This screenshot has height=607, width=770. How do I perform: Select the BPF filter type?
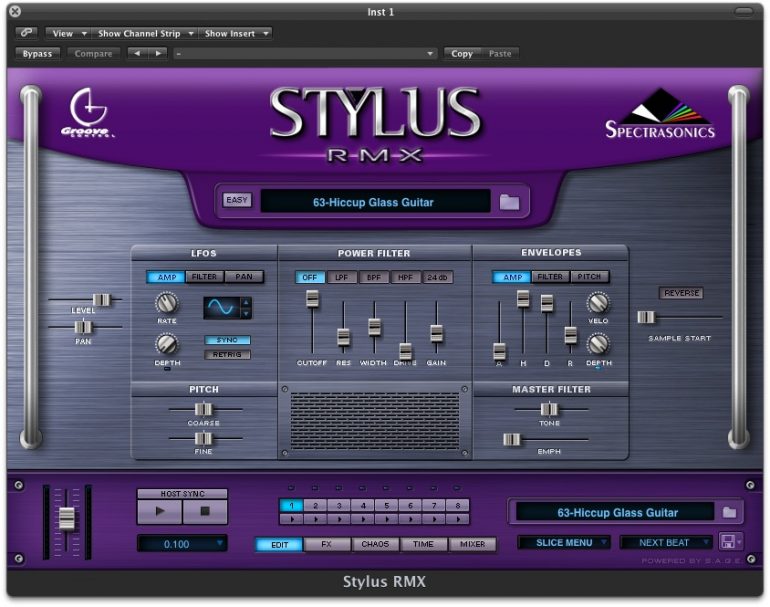pyautogui.click(x=374, y=277)
